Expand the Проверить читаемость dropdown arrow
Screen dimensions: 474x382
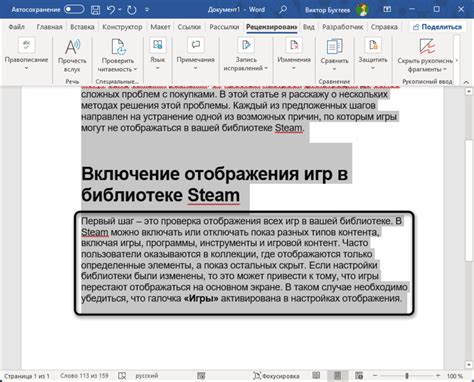[x=135, y=69]
